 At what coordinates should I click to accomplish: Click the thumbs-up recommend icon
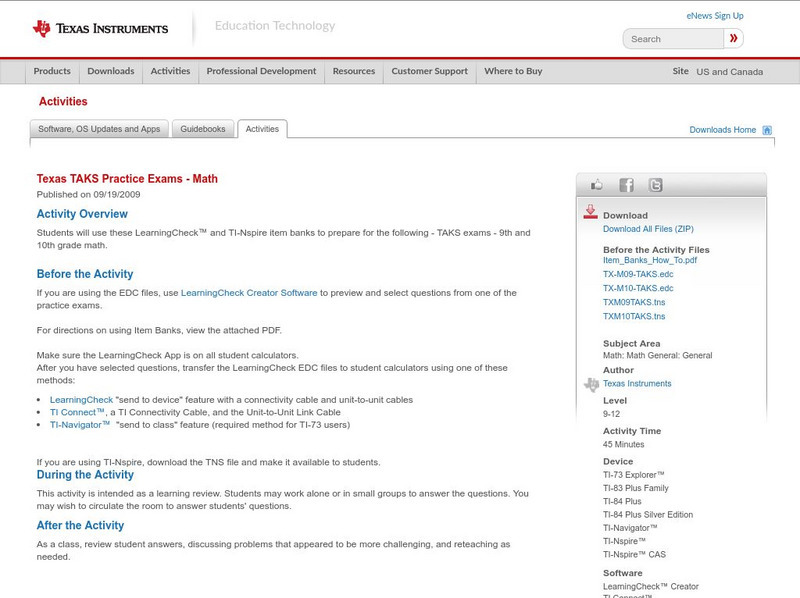tap(597, 184)
